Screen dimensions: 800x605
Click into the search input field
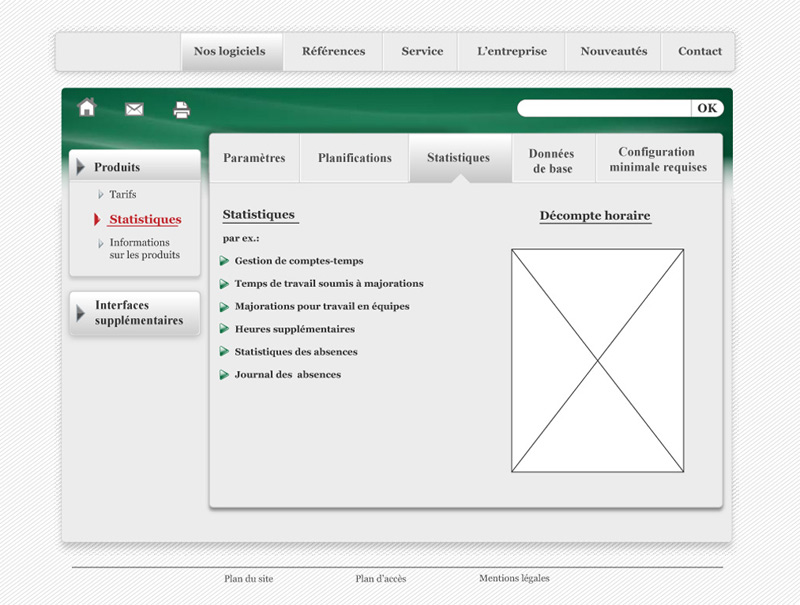(604, 108)
